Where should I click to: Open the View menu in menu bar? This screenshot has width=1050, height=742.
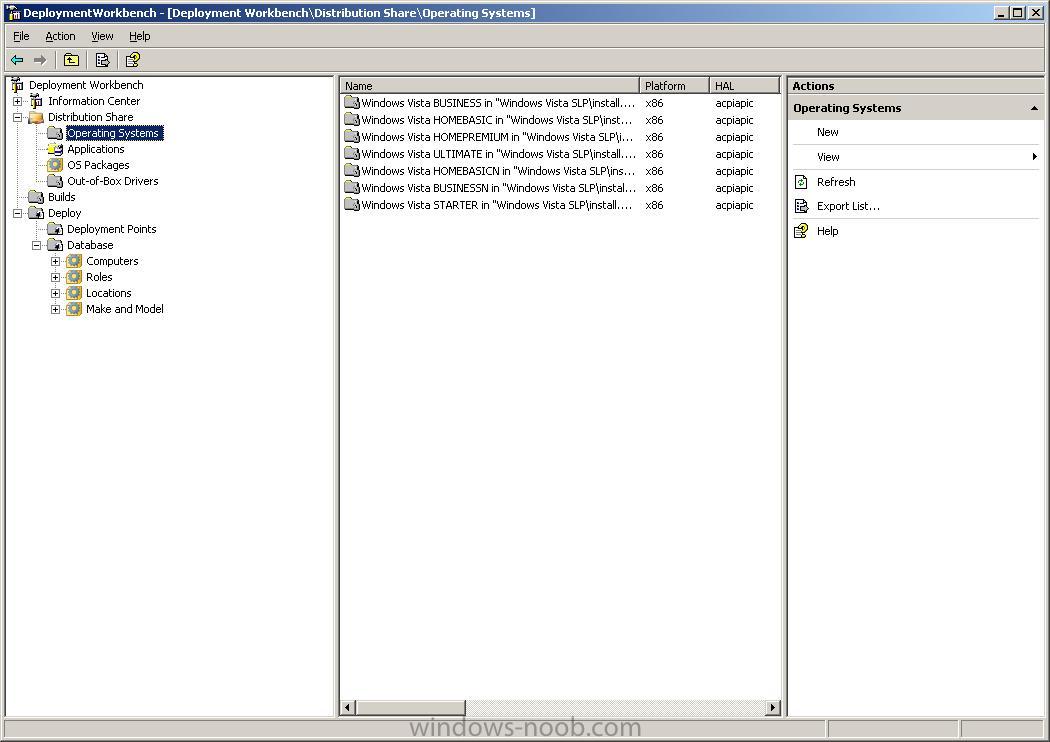pyautogui.click(x=102, y=36)
